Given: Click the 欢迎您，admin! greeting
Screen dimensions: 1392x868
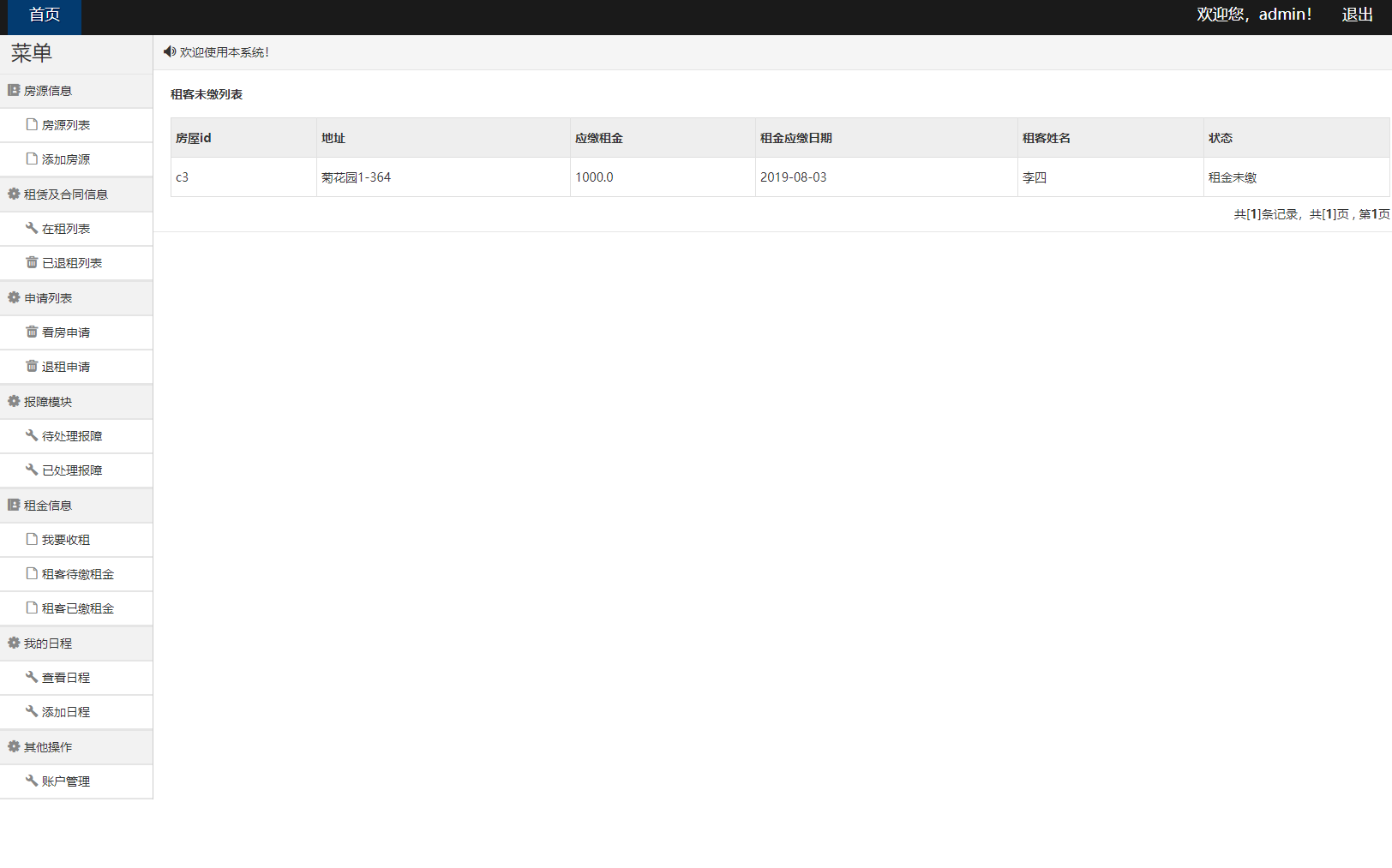Looking at the screenshot, I should pyautogui.click(x=1254, y=15).
